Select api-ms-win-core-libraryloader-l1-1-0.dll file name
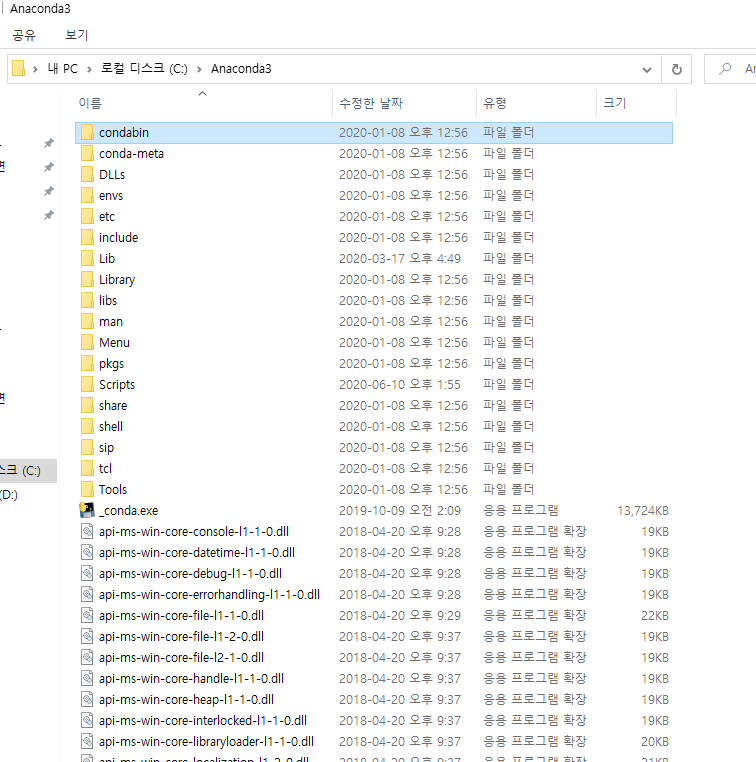Viewport: 756px width, 762px height. 206,742
